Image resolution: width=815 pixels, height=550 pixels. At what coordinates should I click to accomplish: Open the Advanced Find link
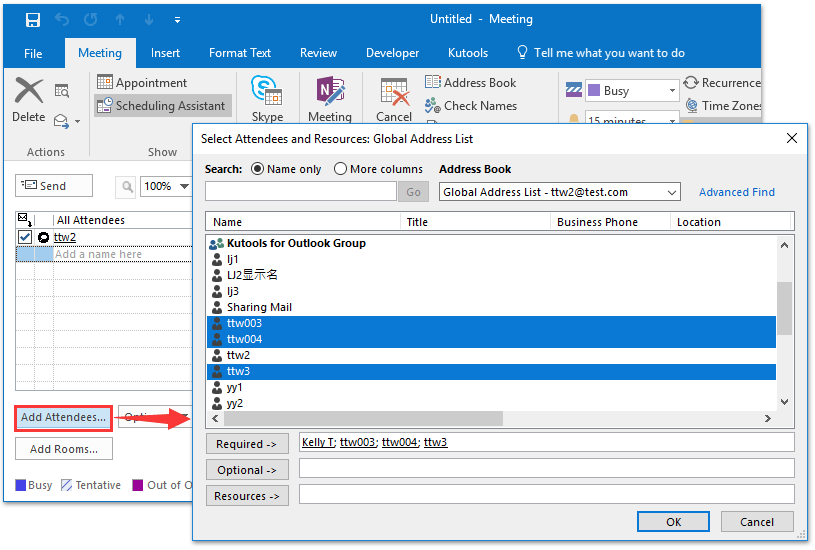tap(736, 192)
